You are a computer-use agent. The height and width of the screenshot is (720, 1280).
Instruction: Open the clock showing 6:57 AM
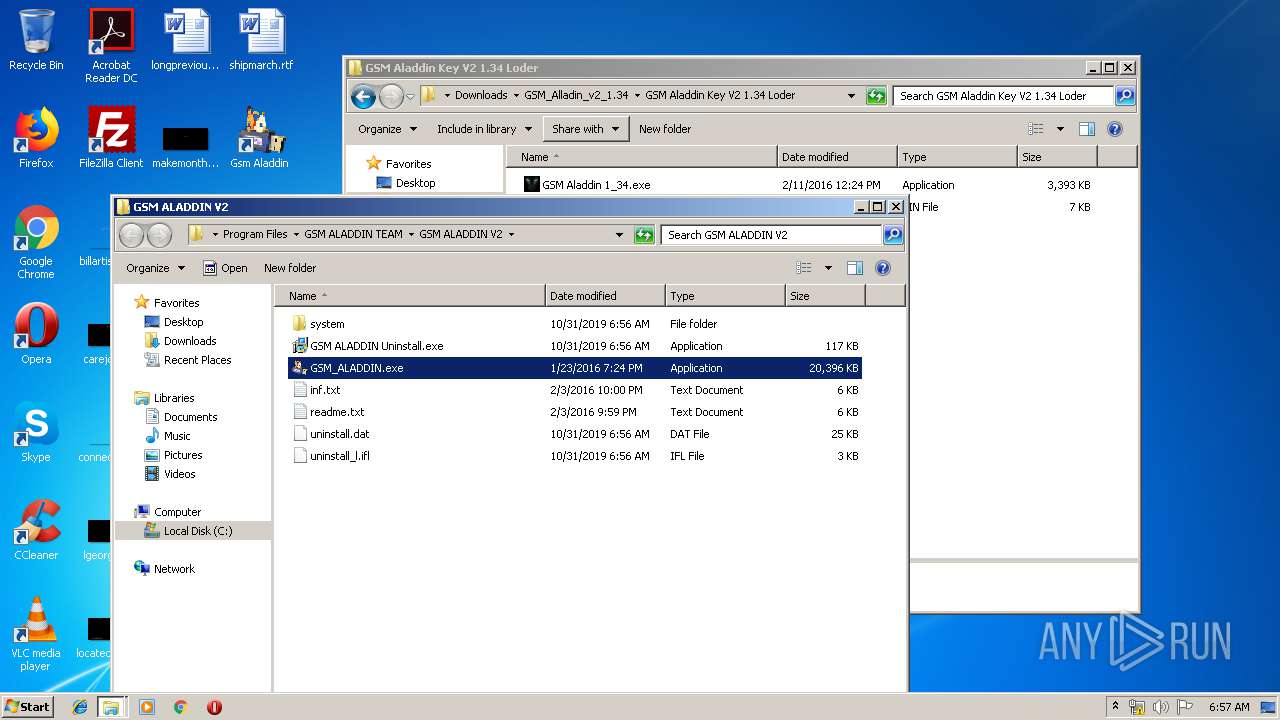[1229, 707]
